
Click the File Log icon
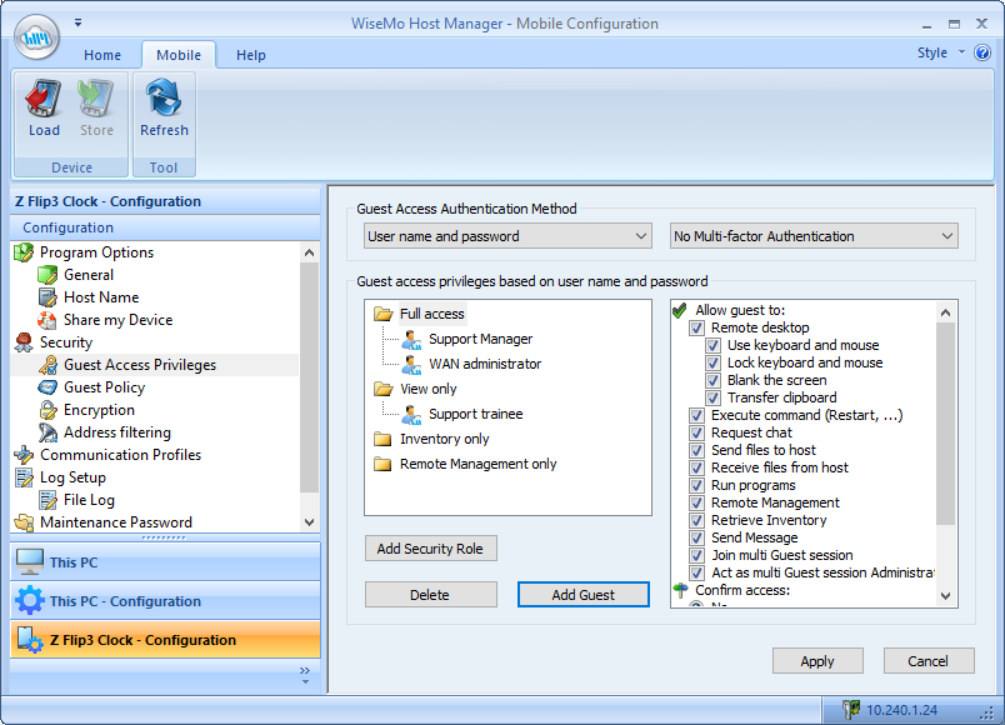[50, 499]
